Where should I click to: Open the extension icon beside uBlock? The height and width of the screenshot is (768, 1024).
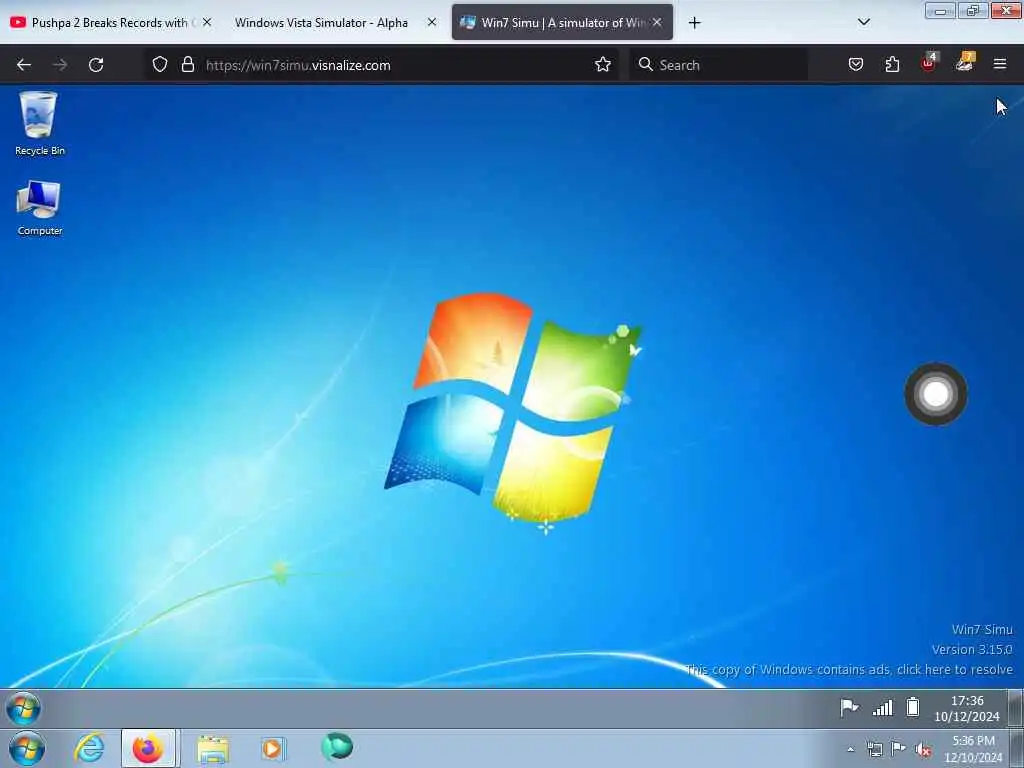(x=965, y=63)
